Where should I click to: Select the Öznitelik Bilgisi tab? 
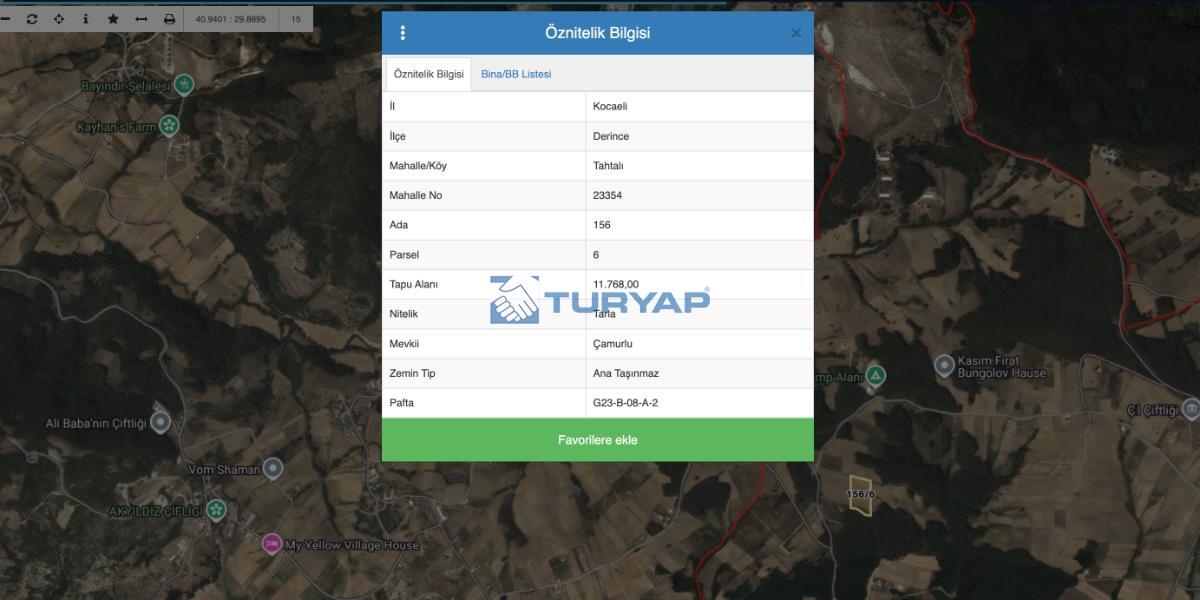pyautogui.click(x=429, y=74)
